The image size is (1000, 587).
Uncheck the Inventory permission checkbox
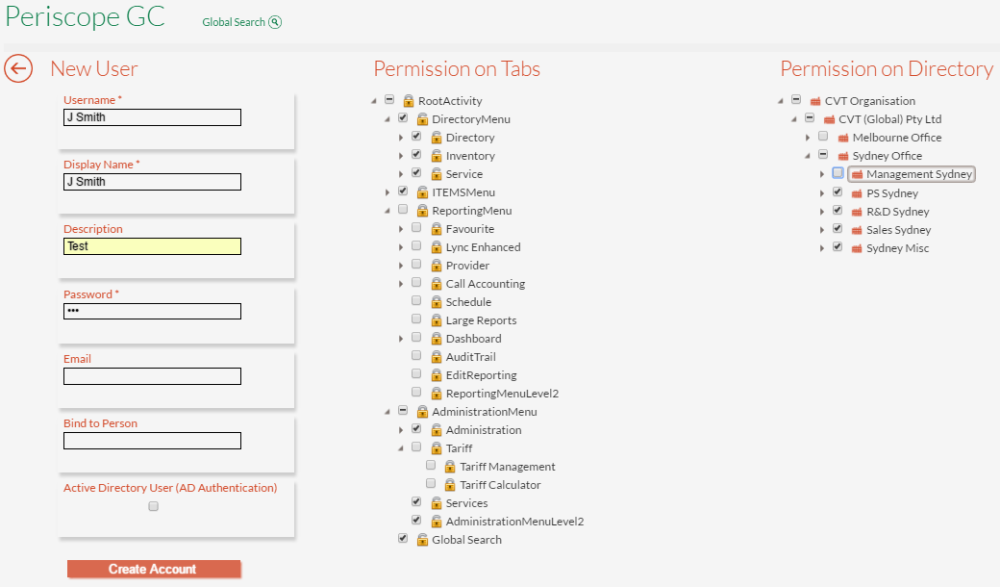416,154
